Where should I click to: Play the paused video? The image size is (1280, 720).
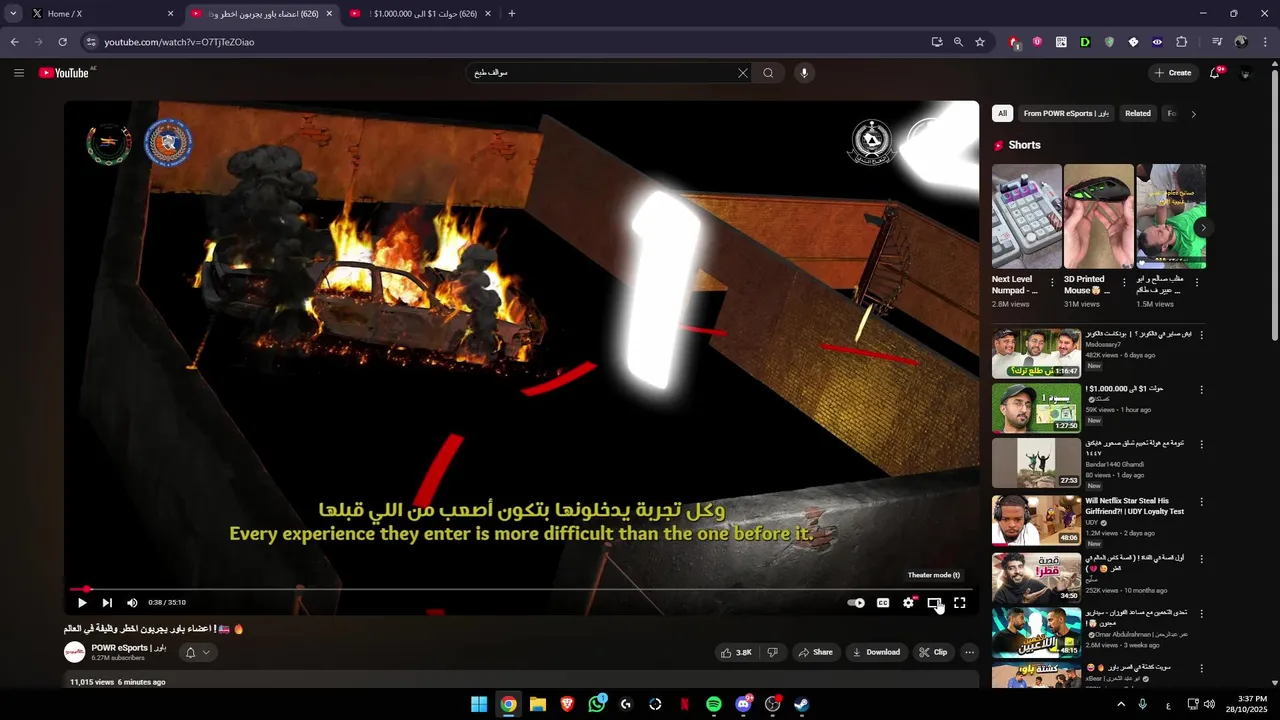click(82, 602)
